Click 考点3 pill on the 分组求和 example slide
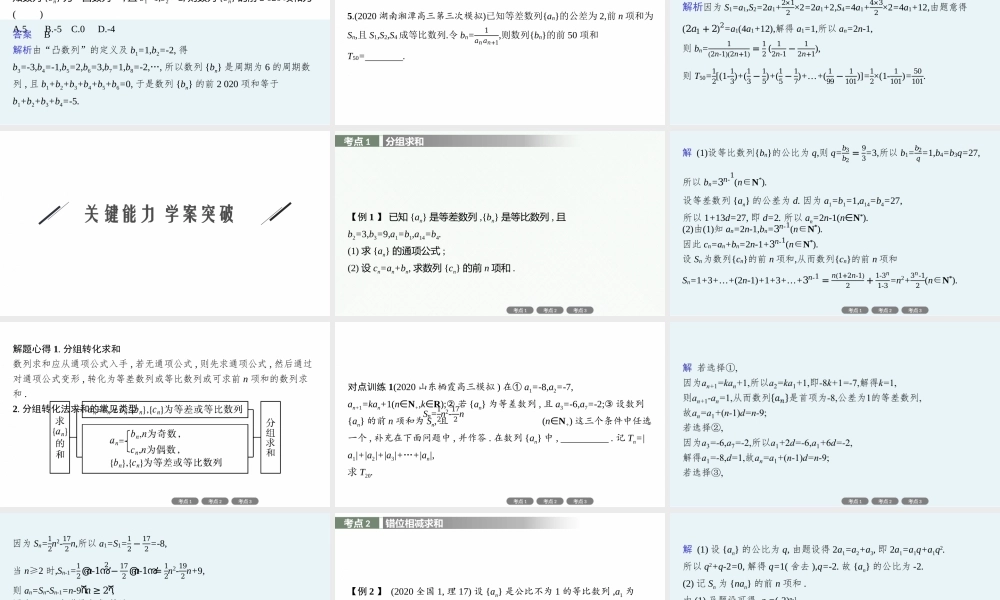Screen dimensions: 1000x600 (580, 309)
